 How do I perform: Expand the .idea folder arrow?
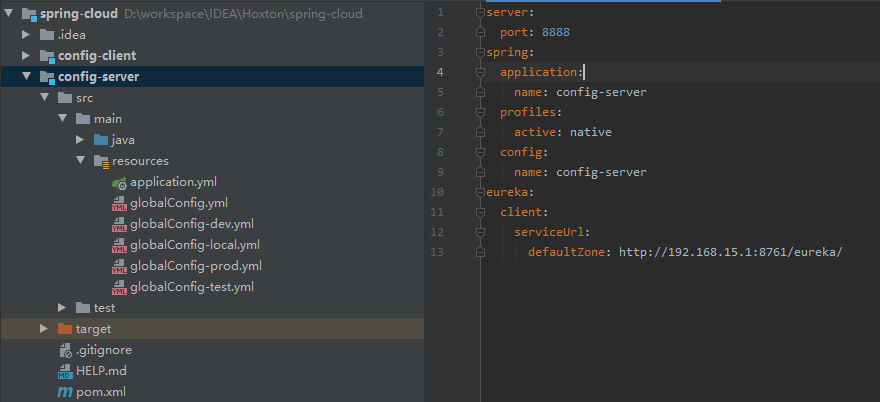click(x=26, y=35)
